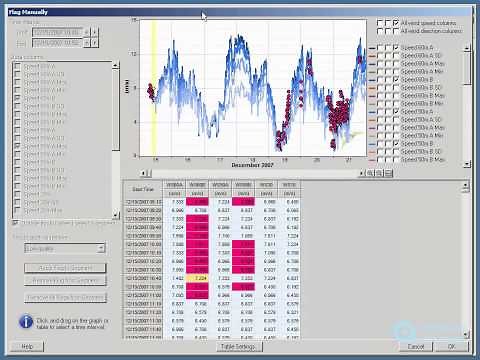480x360 pixels.
Task: Click the last column header in the data table
Action: point(289,185)
